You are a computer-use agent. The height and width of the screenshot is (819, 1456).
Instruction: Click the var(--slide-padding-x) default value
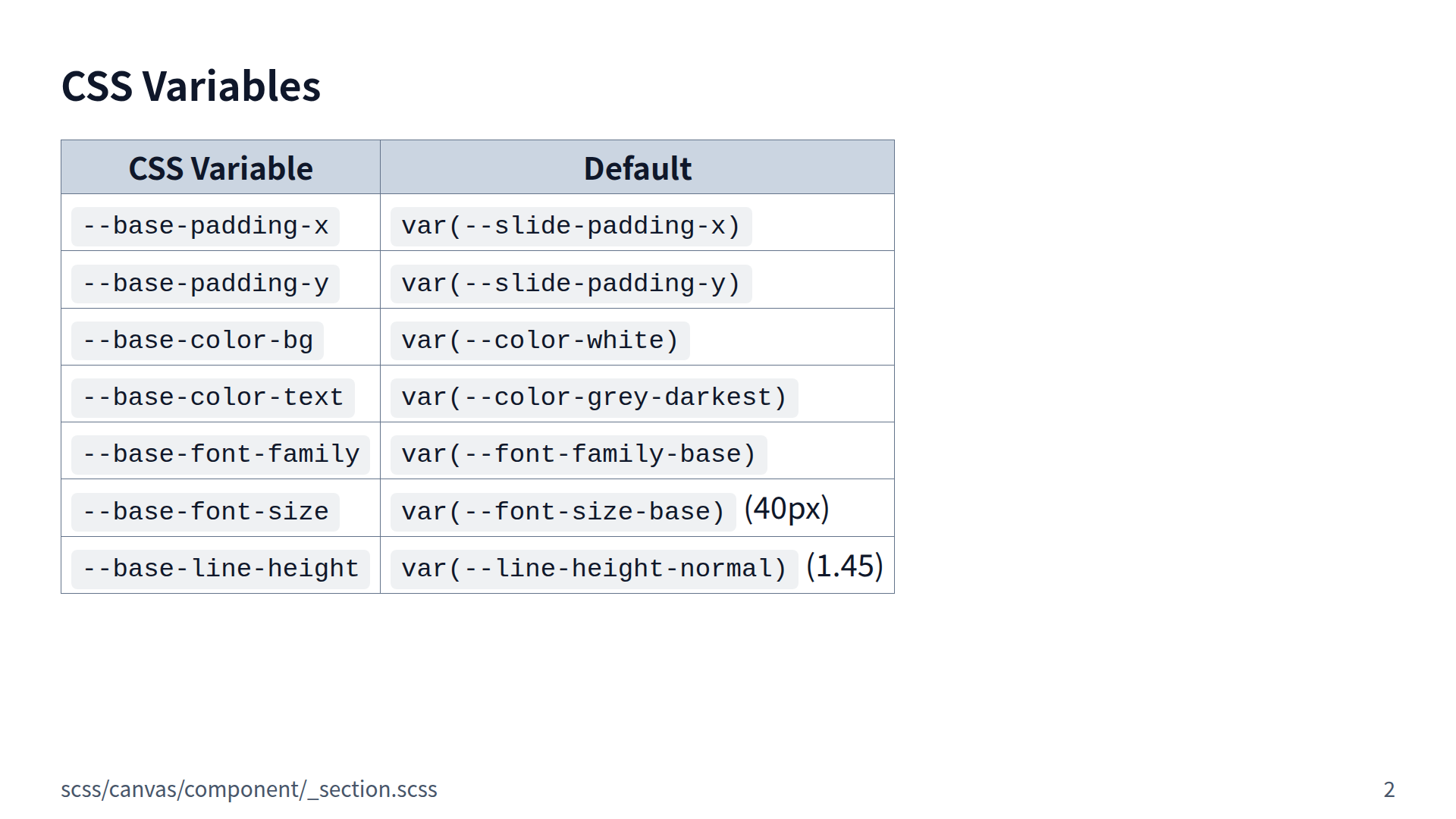tap(570, 226)
